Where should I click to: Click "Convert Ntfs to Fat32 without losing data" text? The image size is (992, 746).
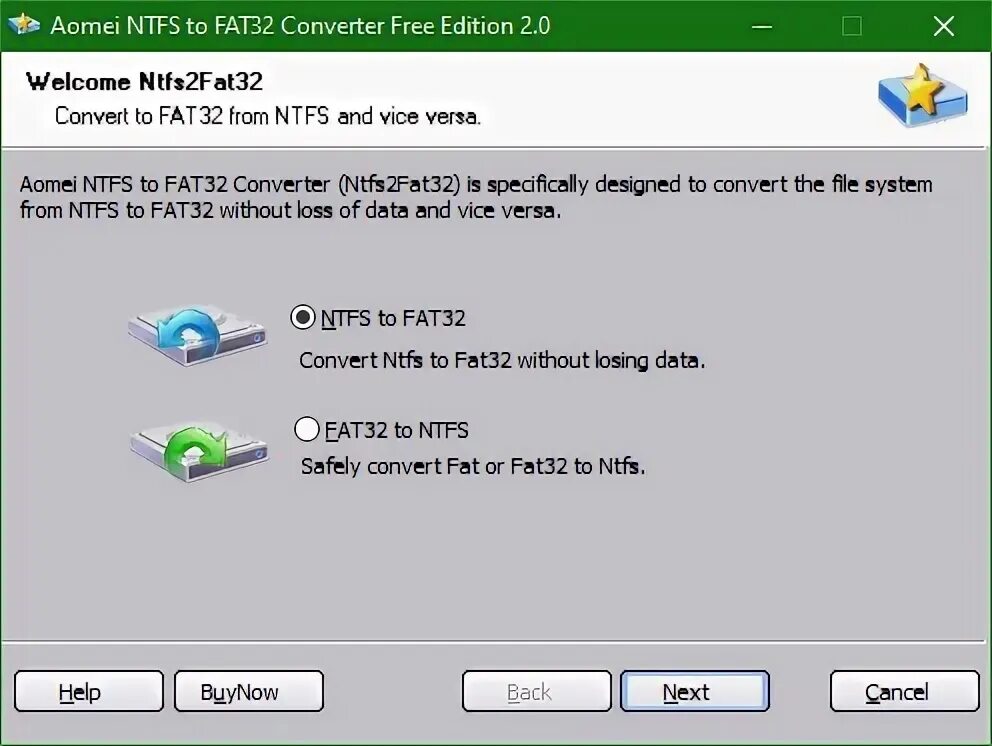(x=502, y=360)
